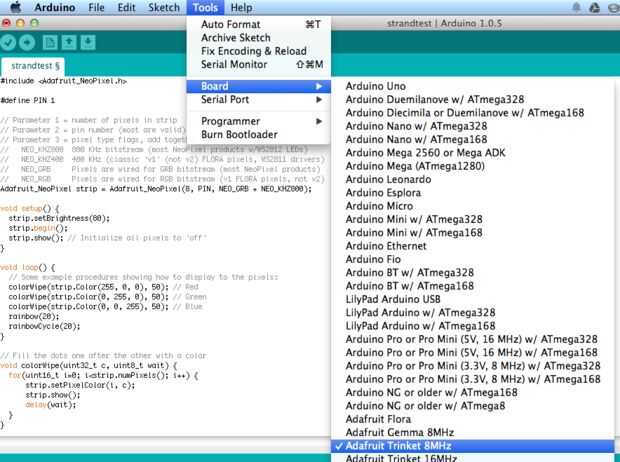Pick Arduino NG or older w/ ATmega8
This screenshot has width=620, height=462.
click(x=473, y=406)
